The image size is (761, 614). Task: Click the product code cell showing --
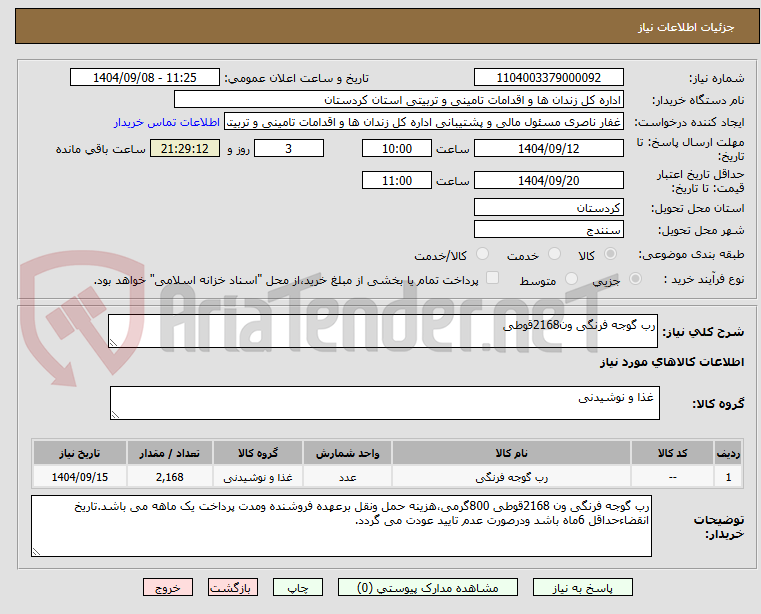pyautogui.click(x=672, y=477)
